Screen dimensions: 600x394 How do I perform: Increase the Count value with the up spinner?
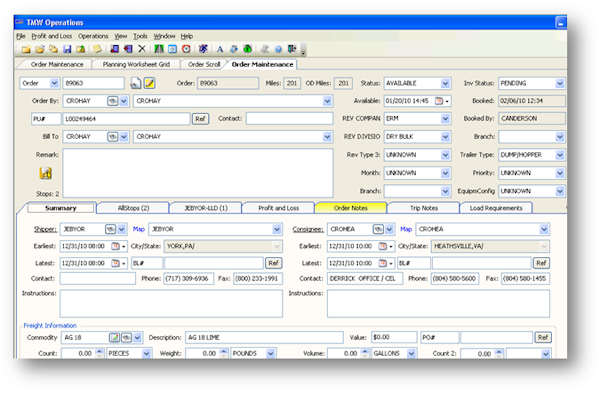99,351
